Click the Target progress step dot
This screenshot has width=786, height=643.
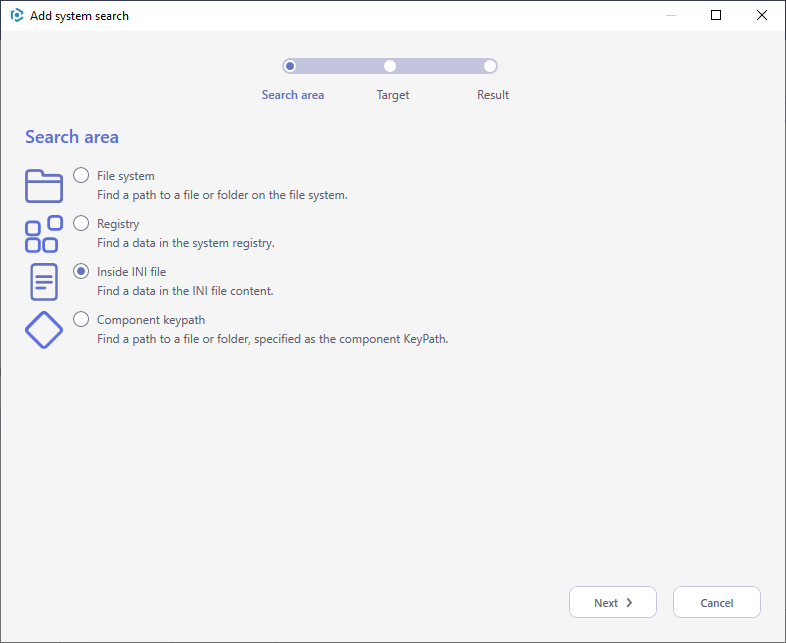click(x=390, y=66)
